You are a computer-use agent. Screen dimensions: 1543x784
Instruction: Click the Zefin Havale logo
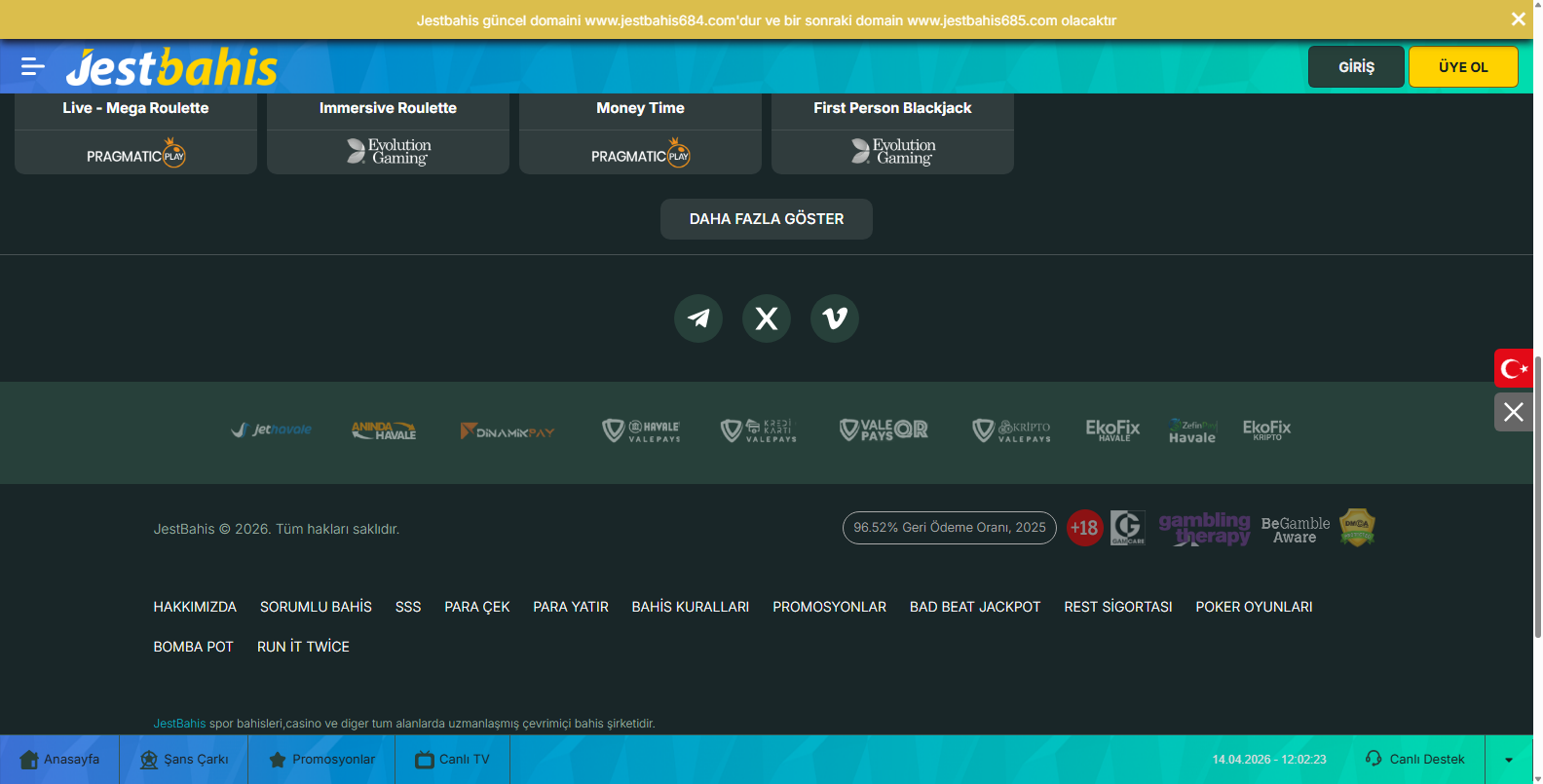[x=1192, y=431]
